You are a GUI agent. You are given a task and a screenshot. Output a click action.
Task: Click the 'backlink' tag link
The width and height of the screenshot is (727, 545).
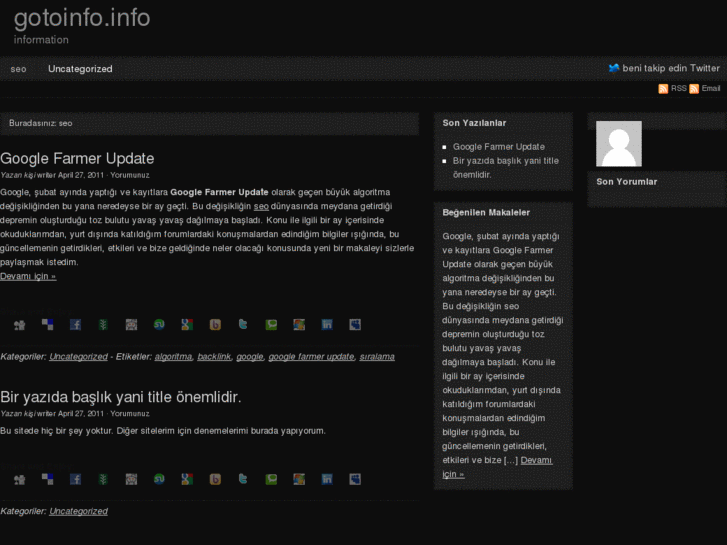[214, 356]
